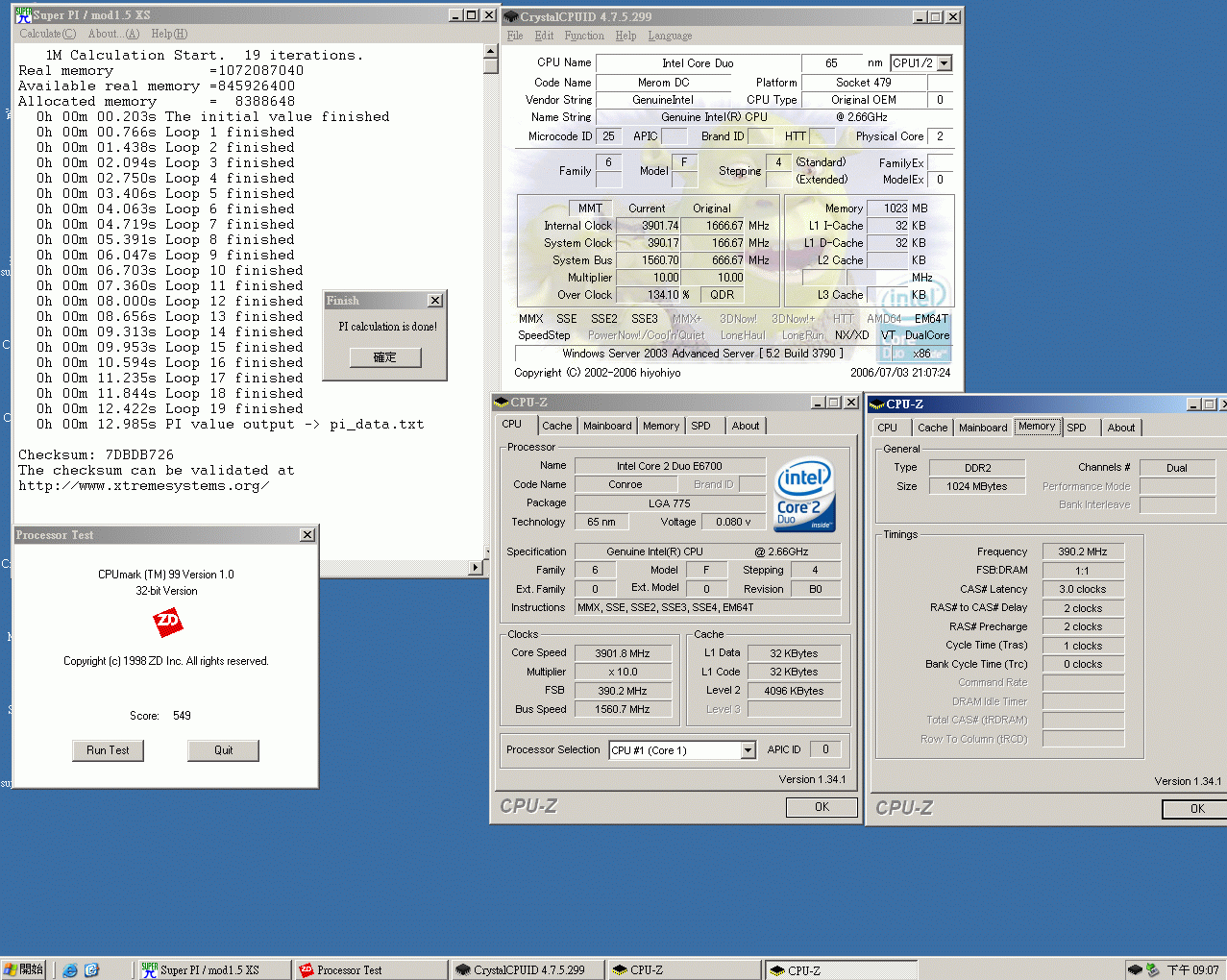Click OK in left CPU-Z window

click(x=822, y=807)
